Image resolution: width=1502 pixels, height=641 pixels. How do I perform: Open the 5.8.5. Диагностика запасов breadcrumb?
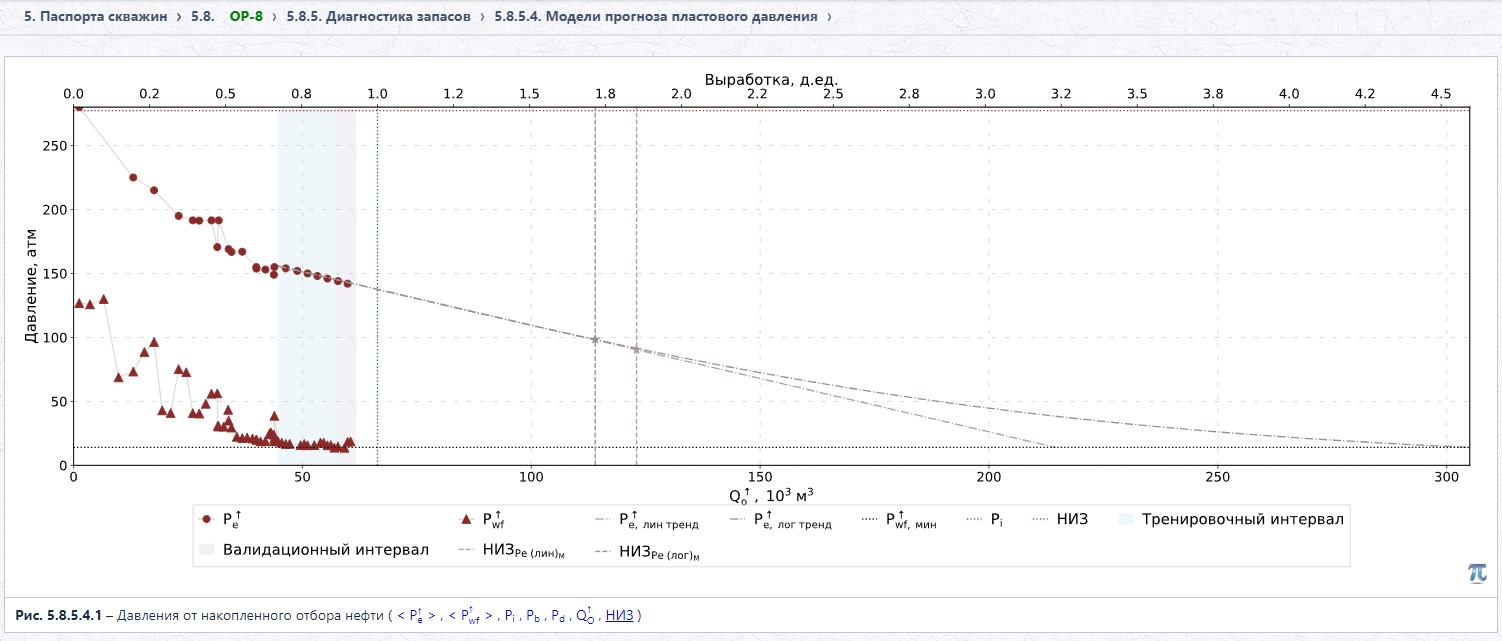(378, 17)
